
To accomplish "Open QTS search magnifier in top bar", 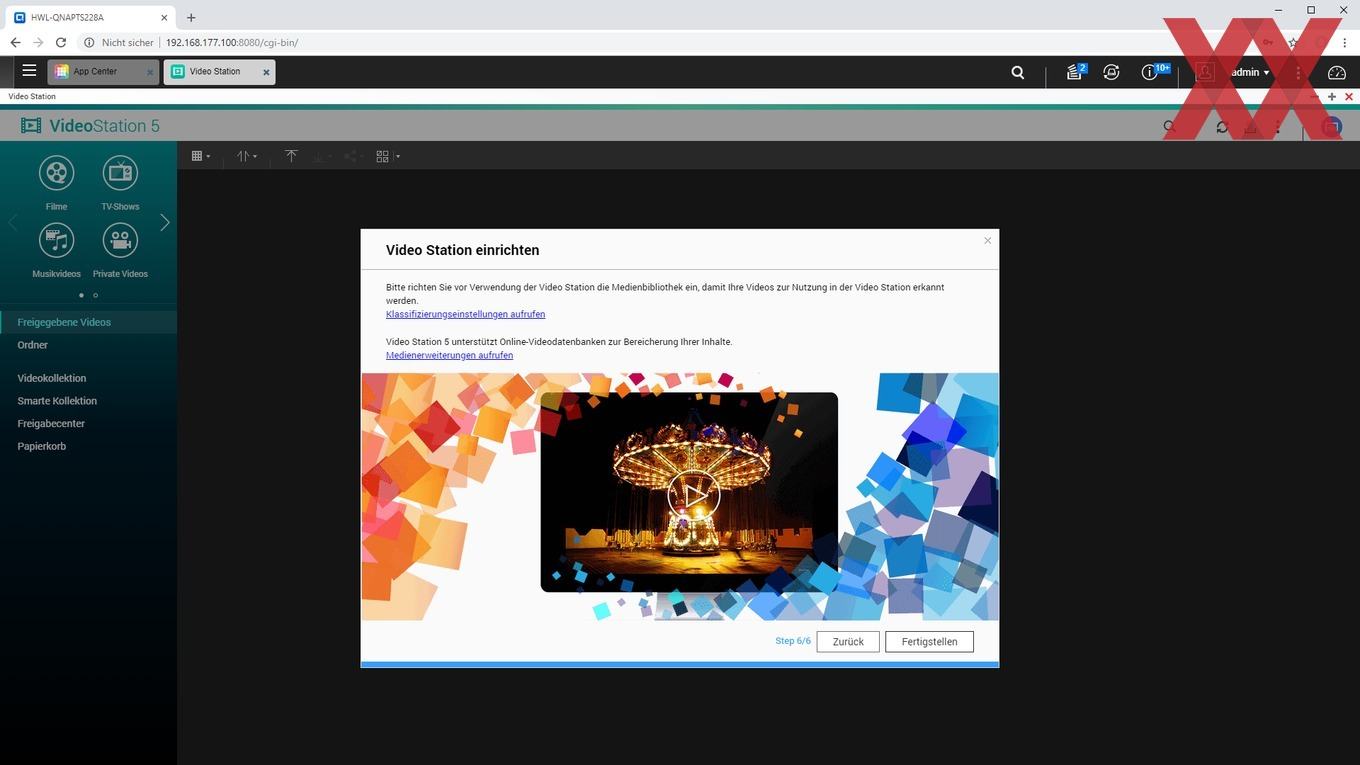I will 1018,72.
